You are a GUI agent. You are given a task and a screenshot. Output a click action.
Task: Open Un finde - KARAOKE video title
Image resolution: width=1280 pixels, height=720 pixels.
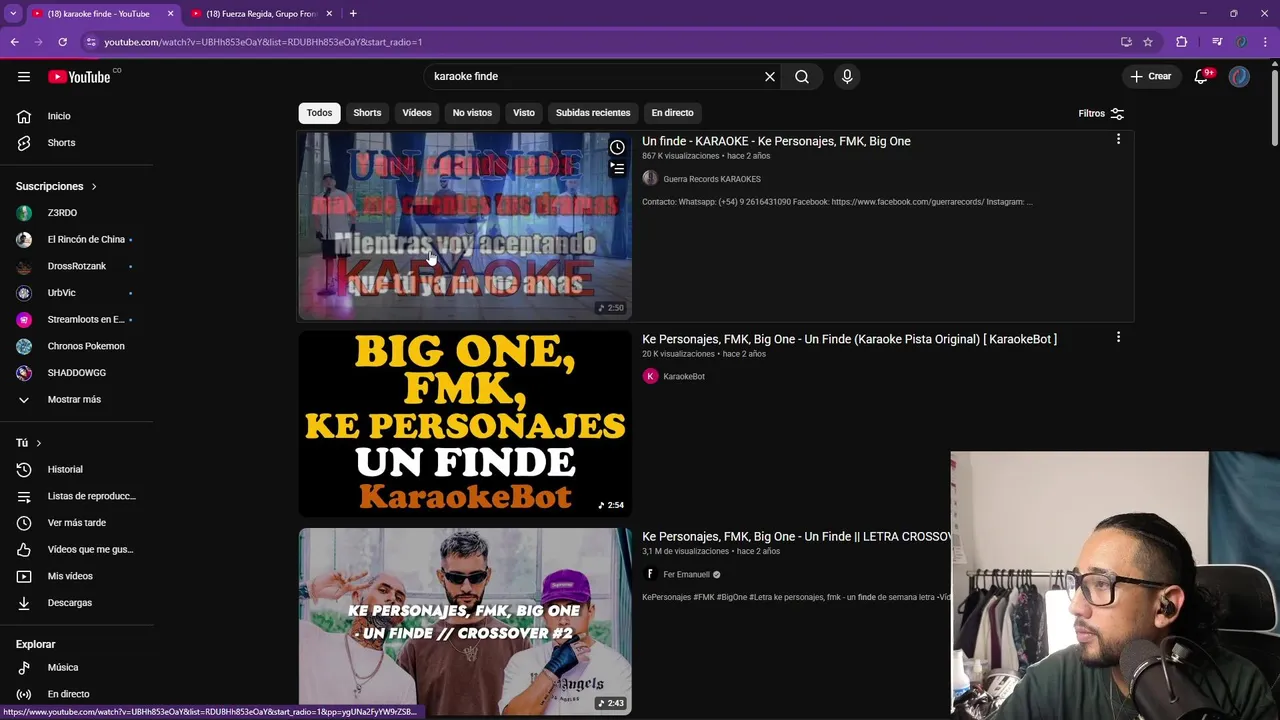pos(776,141)
